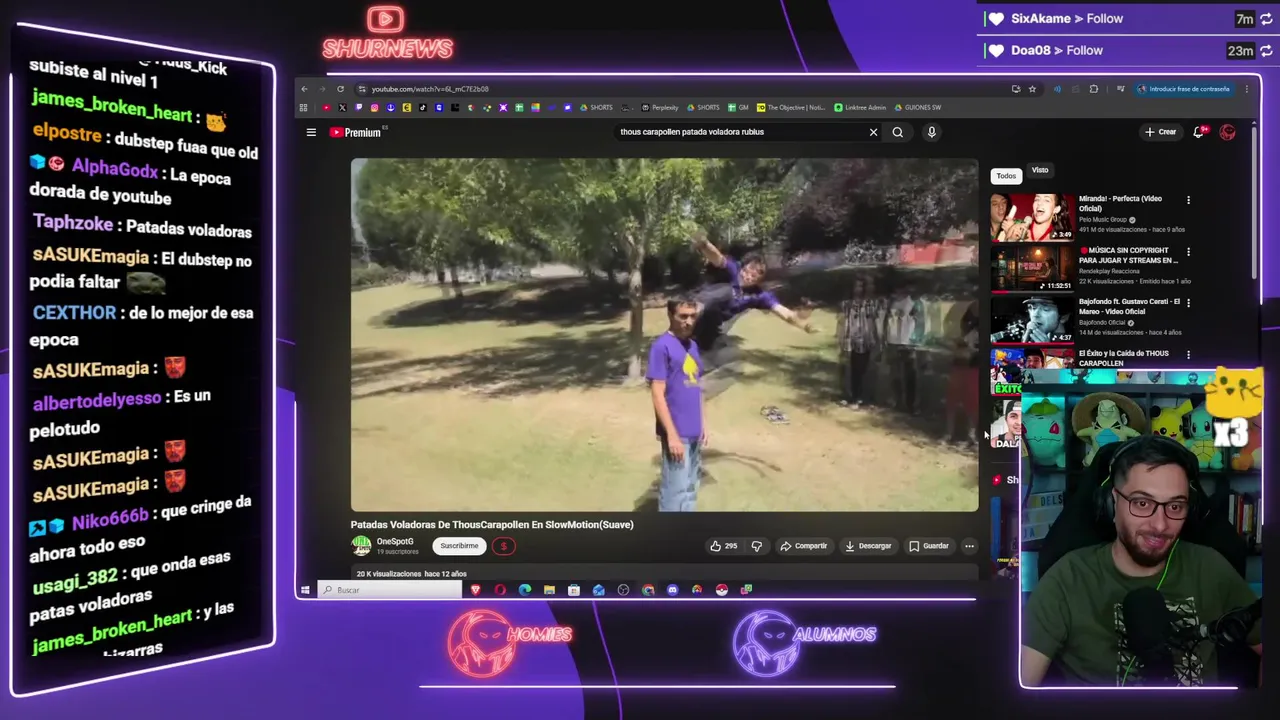This screenshot has height=720, width=1280.
Task: Open the Crear upload button
Action: click(x=1161, y=132)
